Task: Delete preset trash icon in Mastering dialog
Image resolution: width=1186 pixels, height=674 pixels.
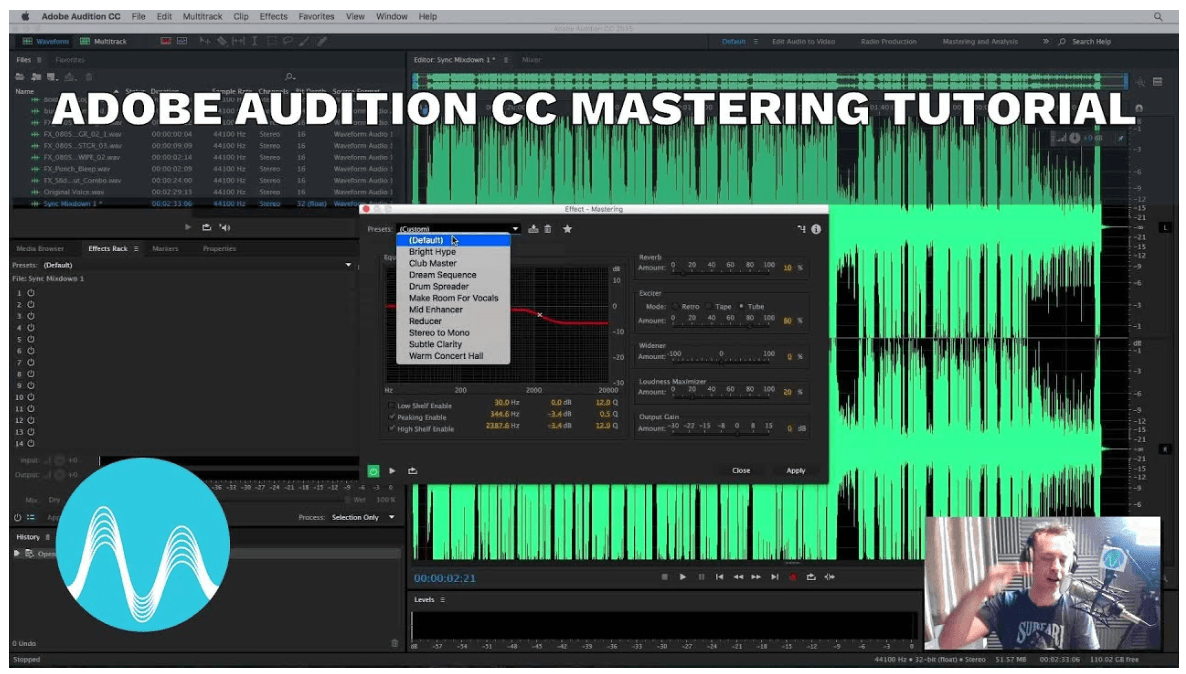Action: 548,228
